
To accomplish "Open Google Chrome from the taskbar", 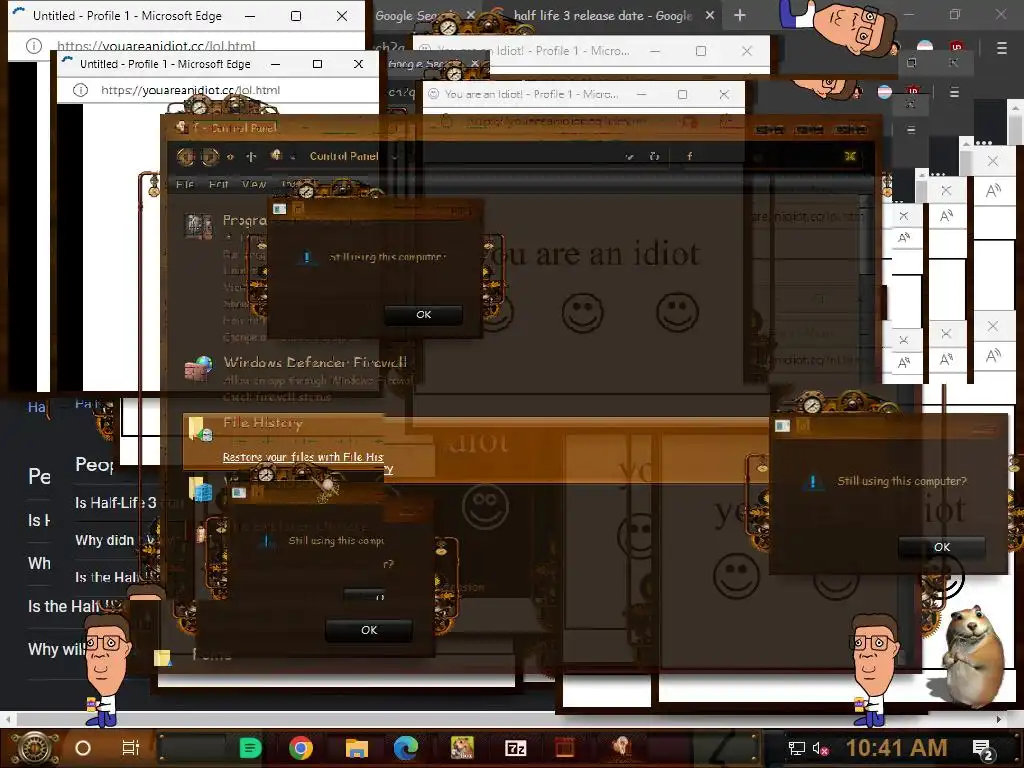I will click(301, 748).
